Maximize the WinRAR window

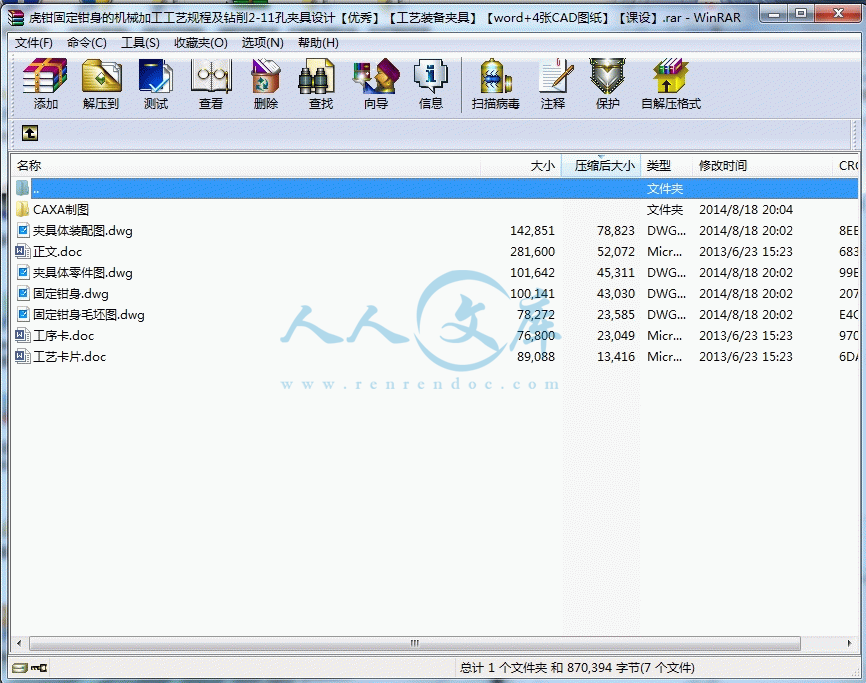click(801, 13)
